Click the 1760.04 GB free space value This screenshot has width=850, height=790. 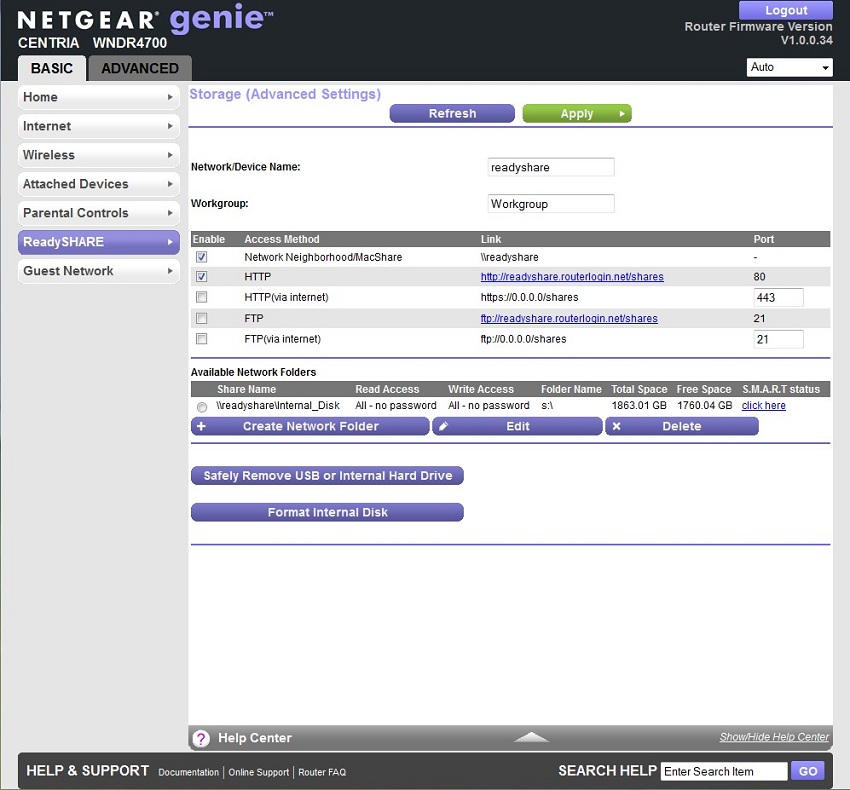coord(704,406)
